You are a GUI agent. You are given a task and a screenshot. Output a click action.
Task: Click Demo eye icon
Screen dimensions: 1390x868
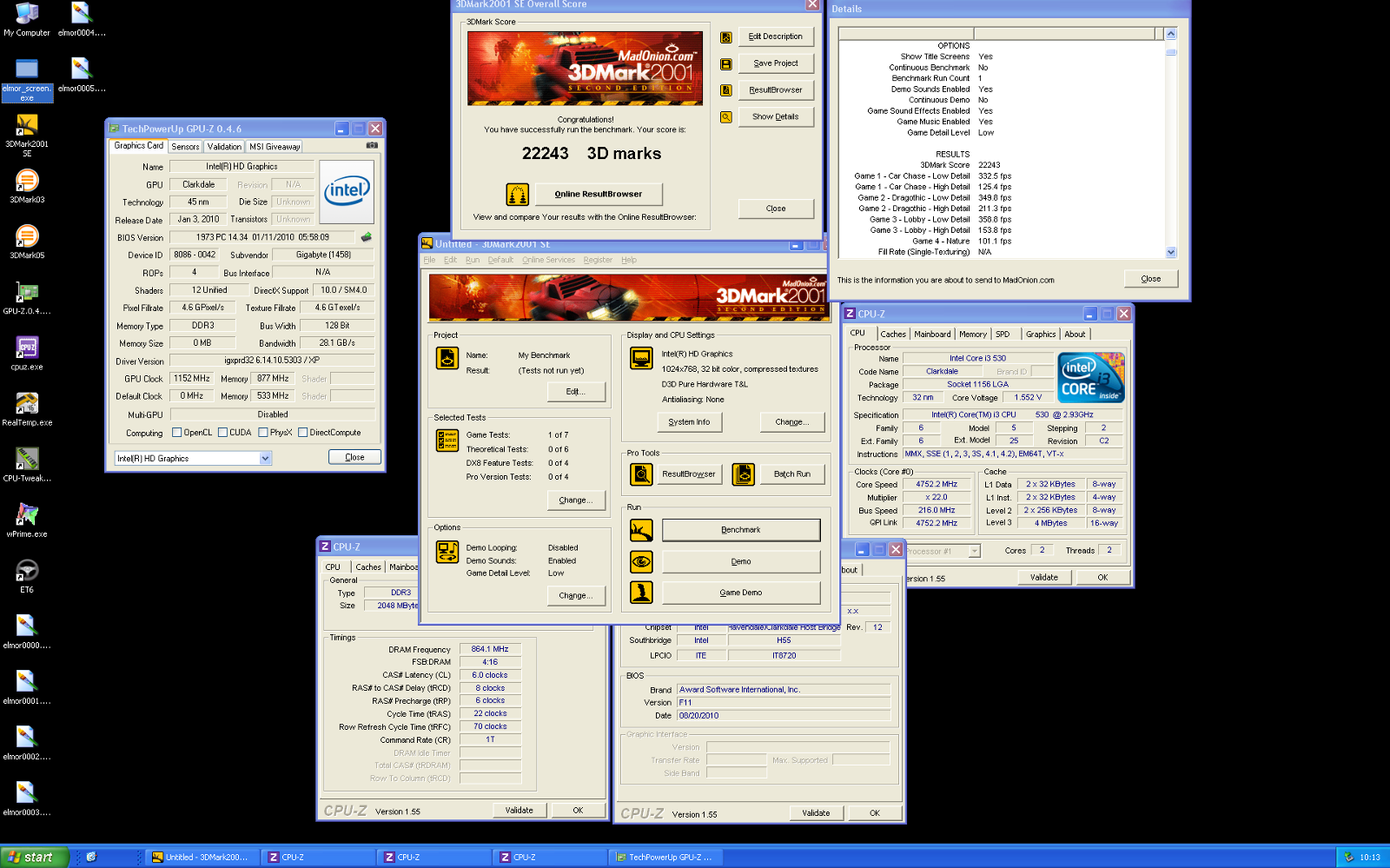(x=641, y=561)
